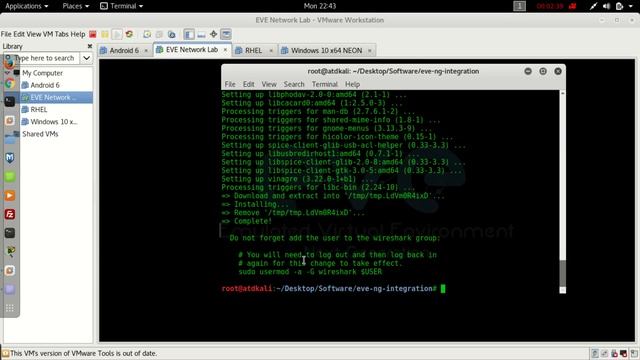
Task: Click the Power On play toolbar icon
Action: [117, 34]
